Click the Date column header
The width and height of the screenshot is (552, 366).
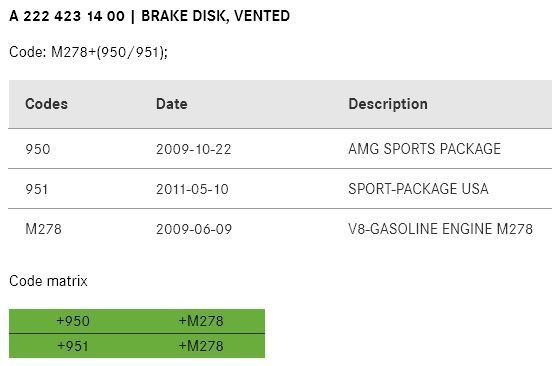(x=172, y=104)
